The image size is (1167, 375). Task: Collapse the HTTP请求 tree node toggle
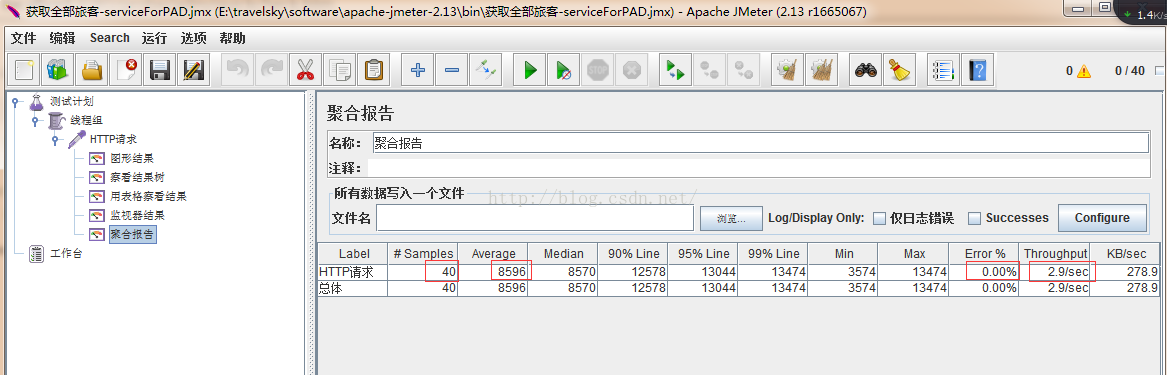click(x=54, y=140)
